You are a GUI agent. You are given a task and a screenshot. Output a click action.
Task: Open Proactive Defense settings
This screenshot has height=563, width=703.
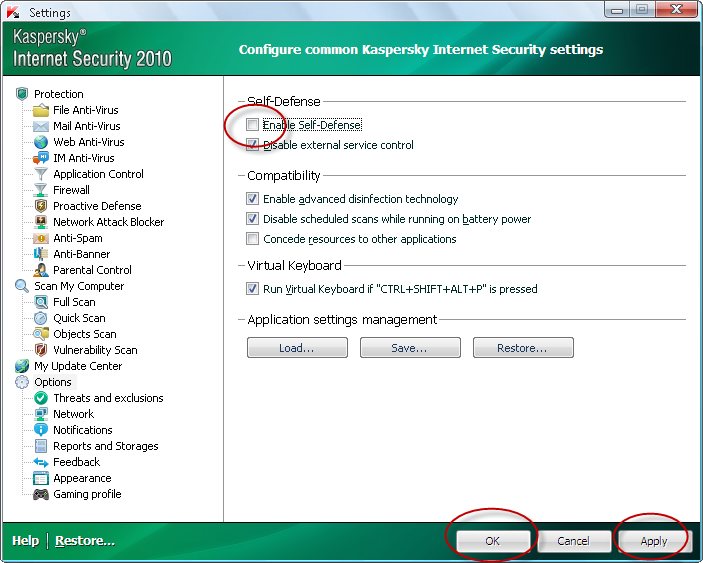(x=97, y=206)
